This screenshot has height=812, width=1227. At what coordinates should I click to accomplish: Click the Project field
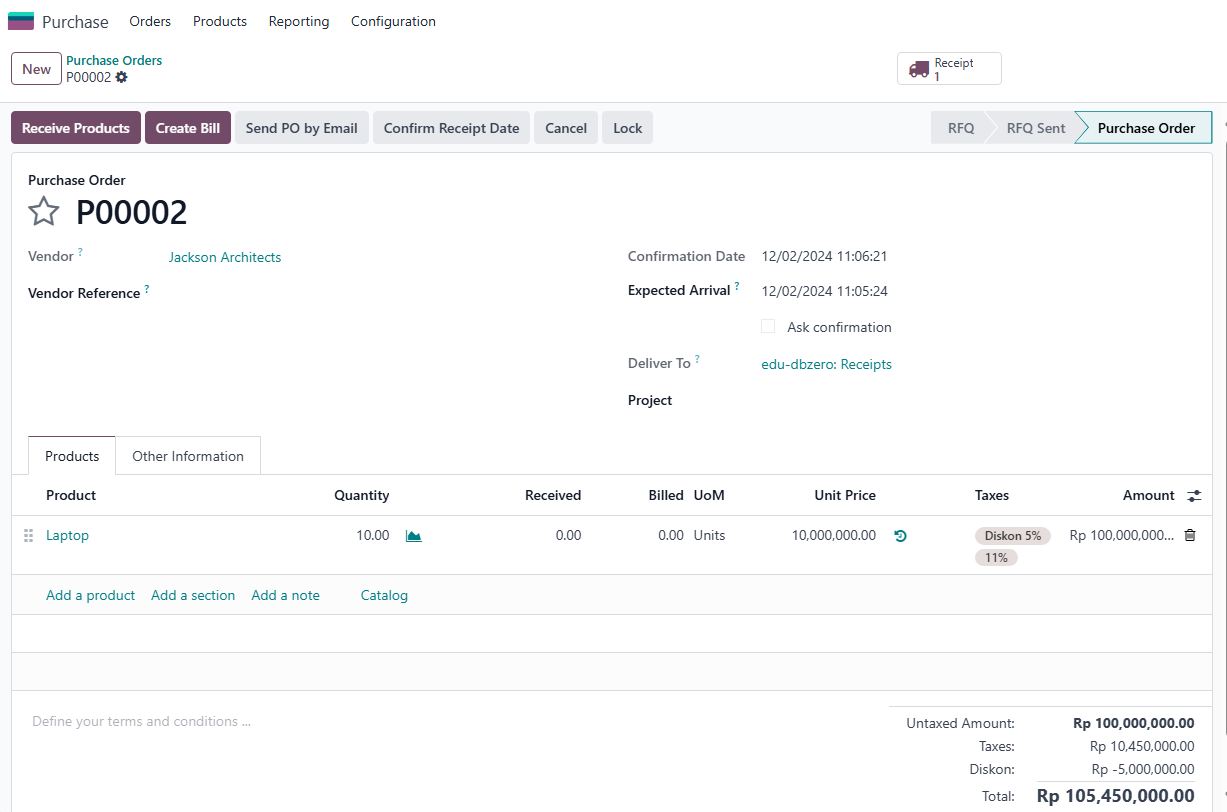point(978,400)
